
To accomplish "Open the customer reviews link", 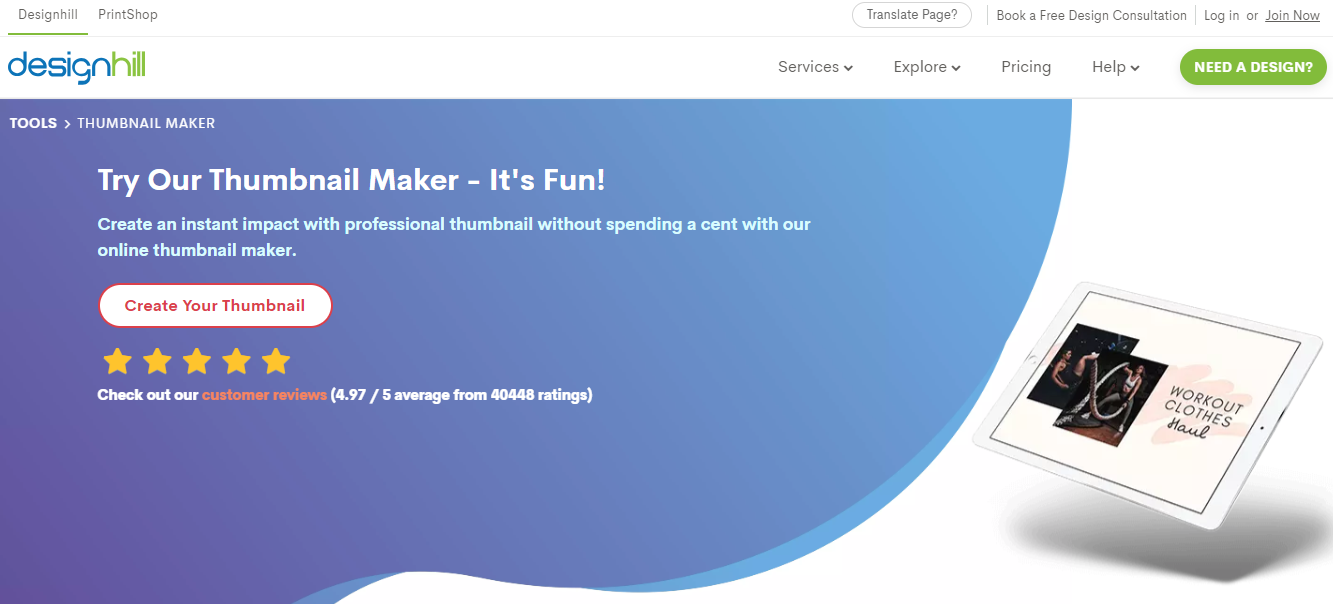I will pos(264,395).
